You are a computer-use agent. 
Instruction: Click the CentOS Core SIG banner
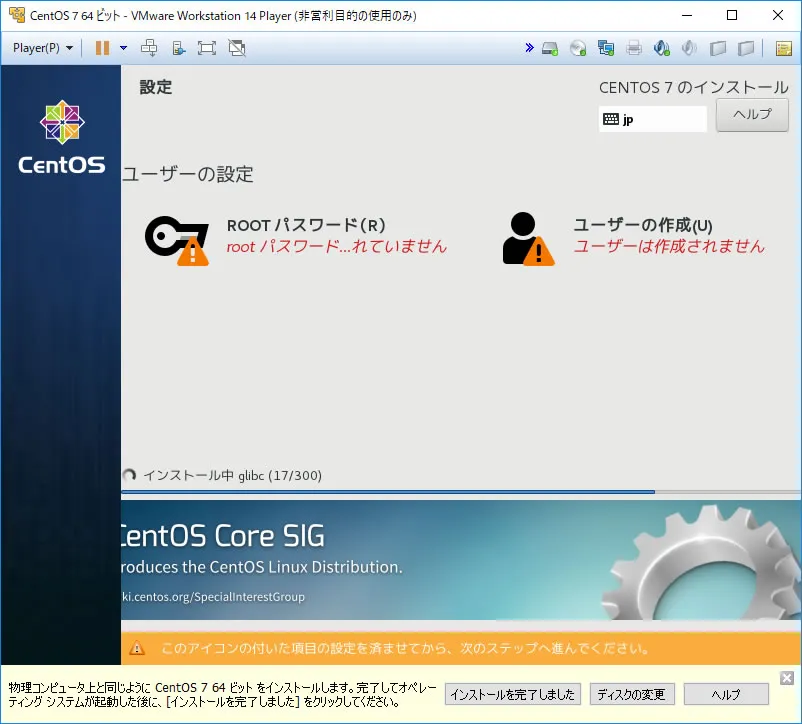[x=461, y=560]
